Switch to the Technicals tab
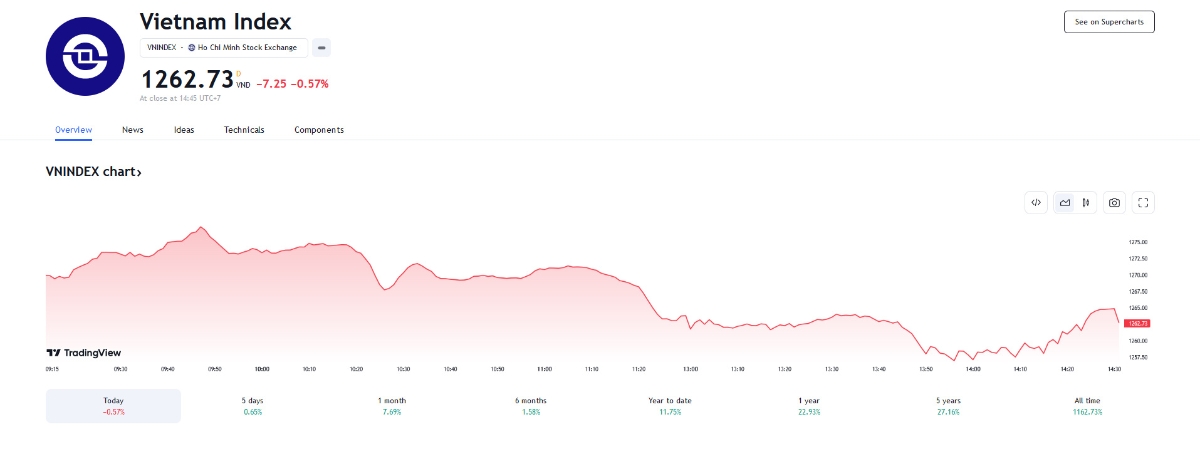 pos(244,130)
